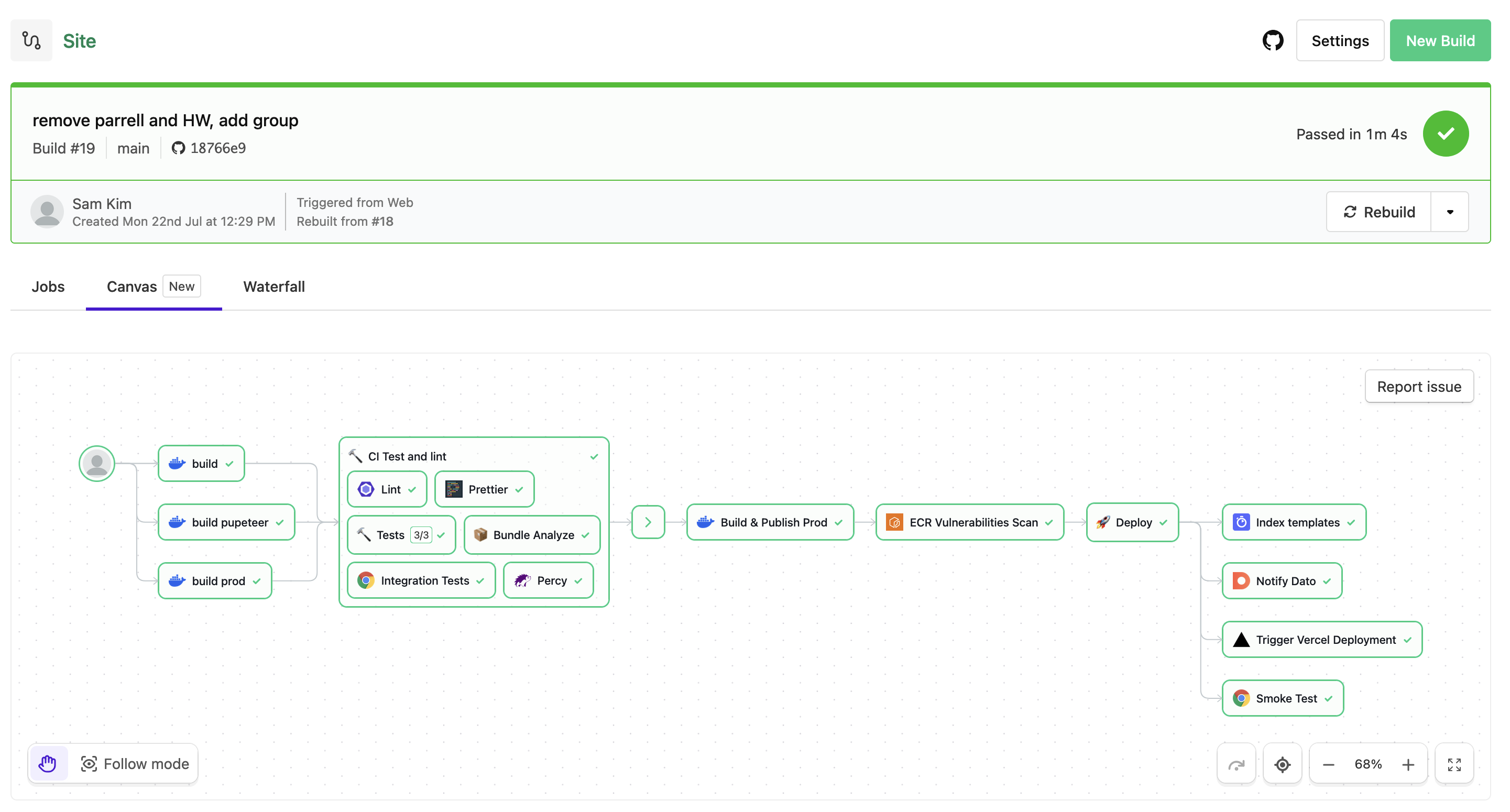
Task: Switch to the Waterfall tab
Action: (x=273, y=286)
